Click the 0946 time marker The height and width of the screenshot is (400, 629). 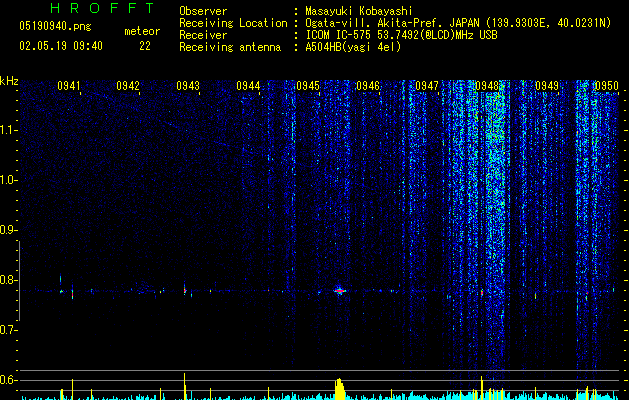point(368,86)
